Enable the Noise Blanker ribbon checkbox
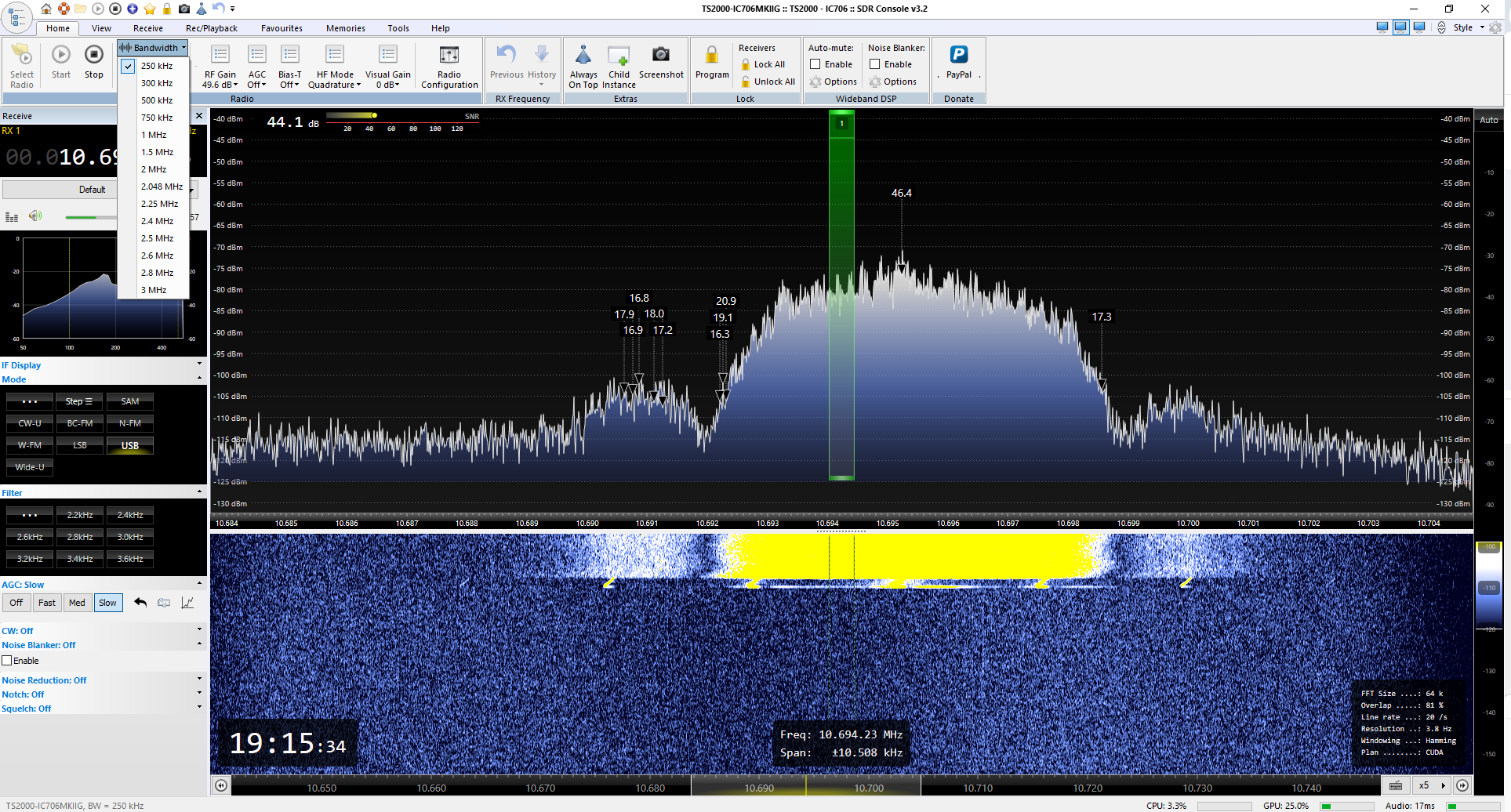This screenshot has height=812, width=1511. coord(875,64)
